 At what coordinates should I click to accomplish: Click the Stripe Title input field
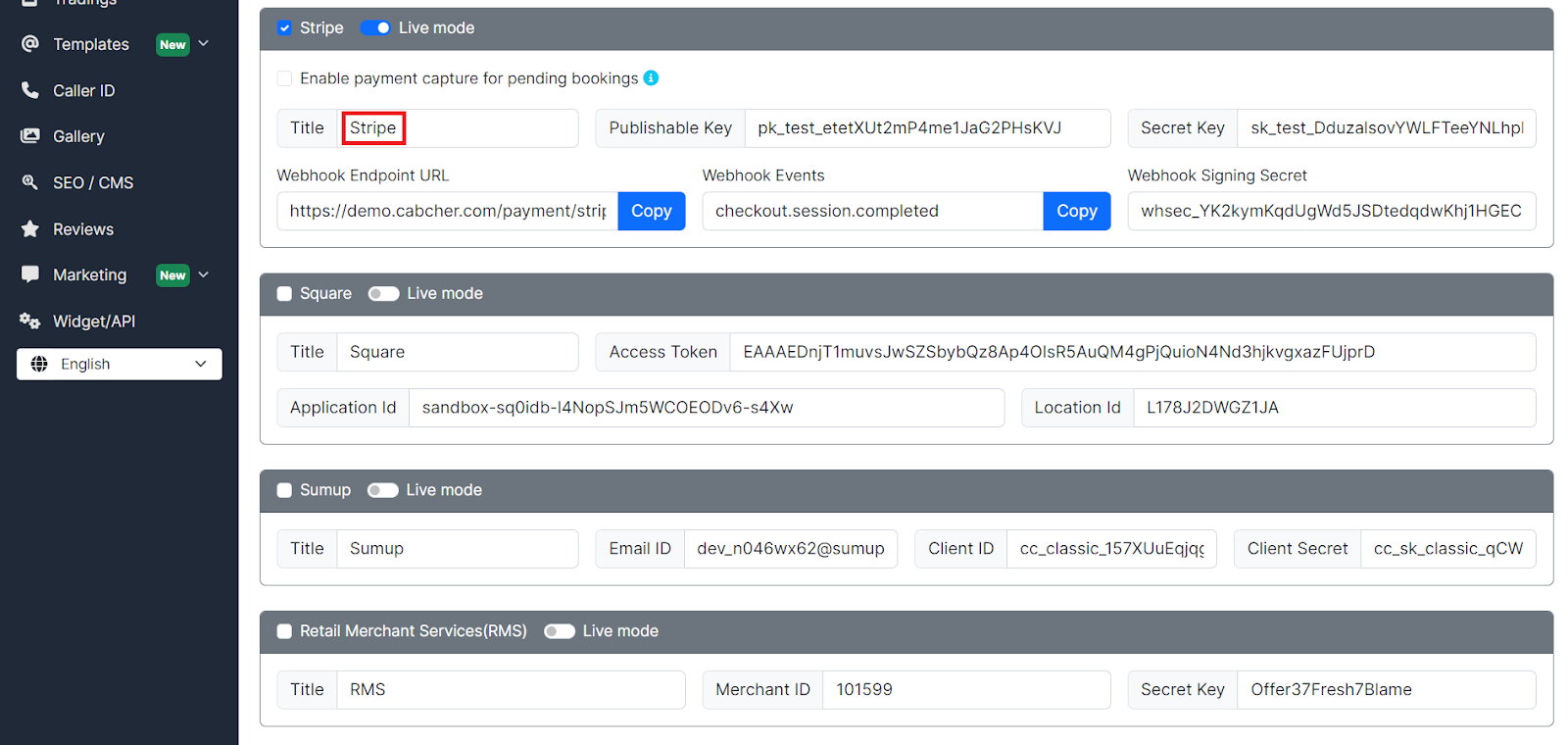click(458, 128)
